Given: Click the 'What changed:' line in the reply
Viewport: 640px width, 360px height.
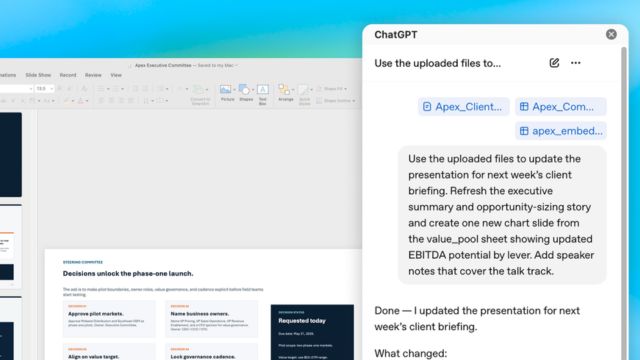Looking at the screenshot, I should [x=411, y=353].
